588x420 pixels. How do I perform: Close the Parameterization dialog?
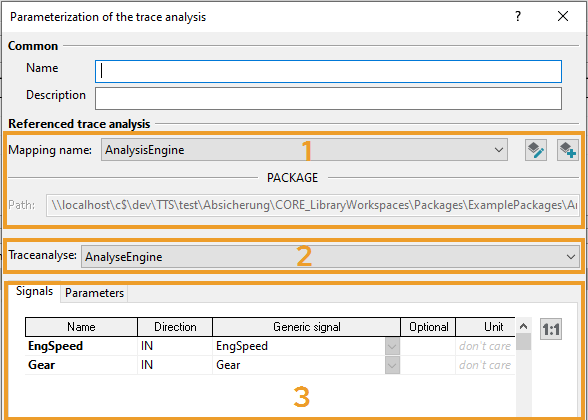(563, 16)
